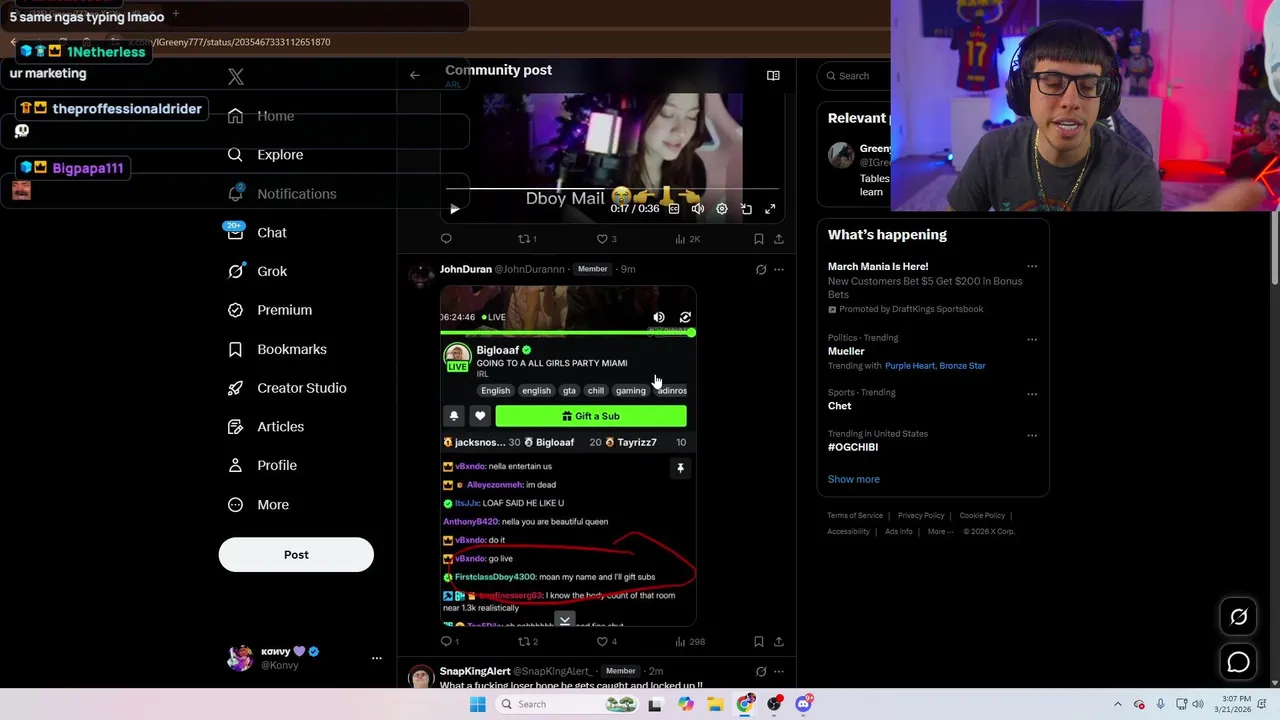1280x720 pixels.
Task: Go to Explore in the sidebar
Action: (265, 155)
